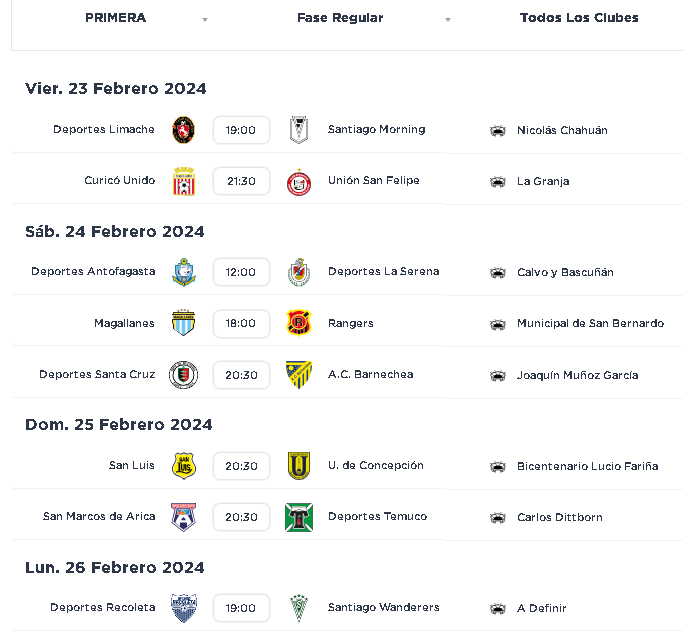Select the Curicó Unido team logo
The width and height of the screenshot is (683, 633).
tap(183, 181)
